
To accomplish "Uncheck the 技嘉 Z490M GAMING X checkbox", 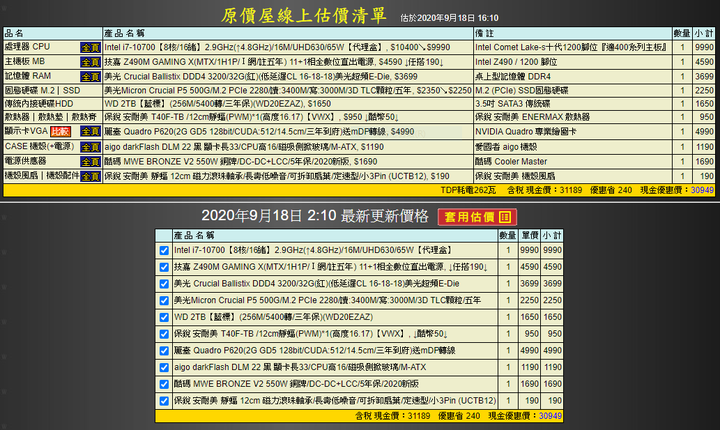I will pos(164,267).
